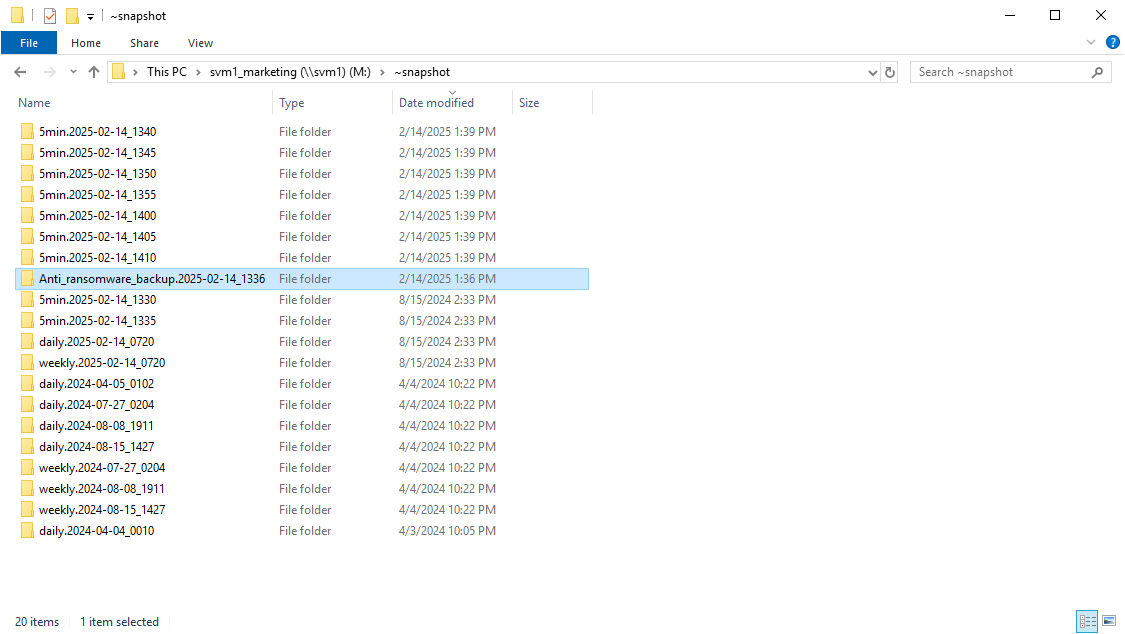This screenshot has width=1125, height=634.
Task: Select folder weekly.2025-02-14_0720
Action: [102, 363]
